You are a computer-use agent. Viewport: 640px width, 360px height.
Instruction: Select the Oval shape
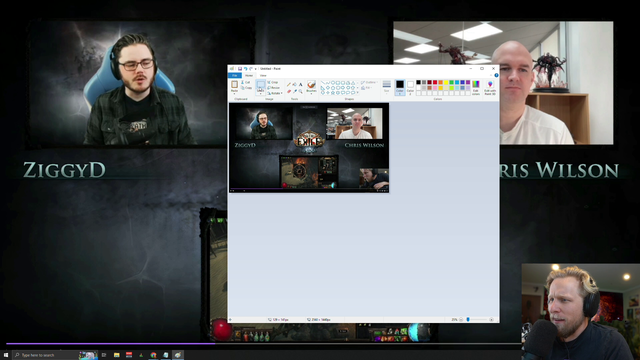333,82
